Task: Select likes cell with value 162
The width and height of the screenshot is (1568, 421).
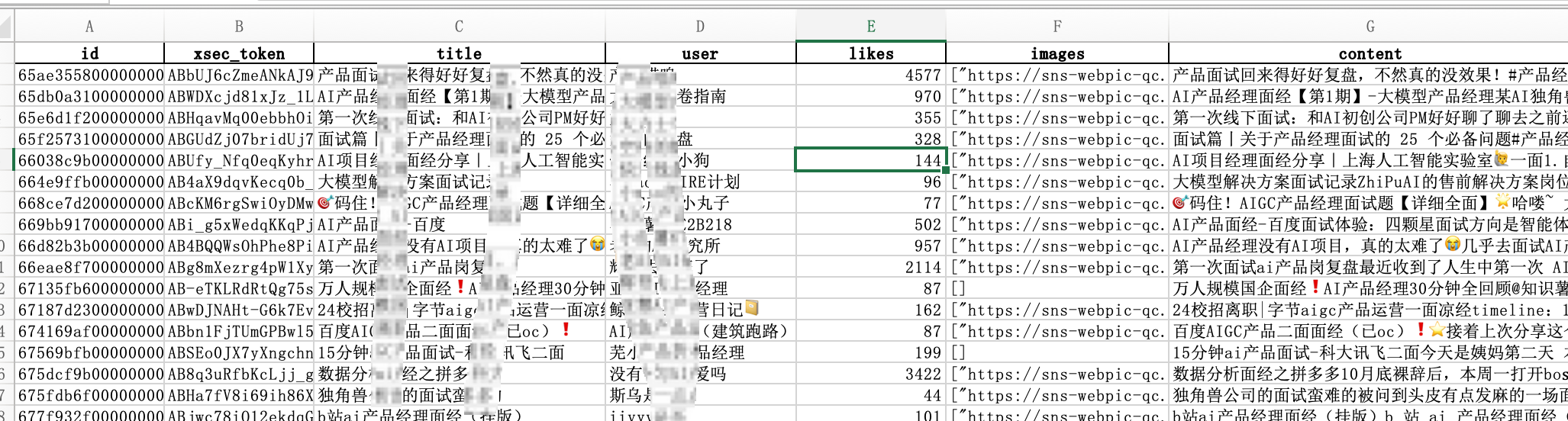Action: pos(871,310)
